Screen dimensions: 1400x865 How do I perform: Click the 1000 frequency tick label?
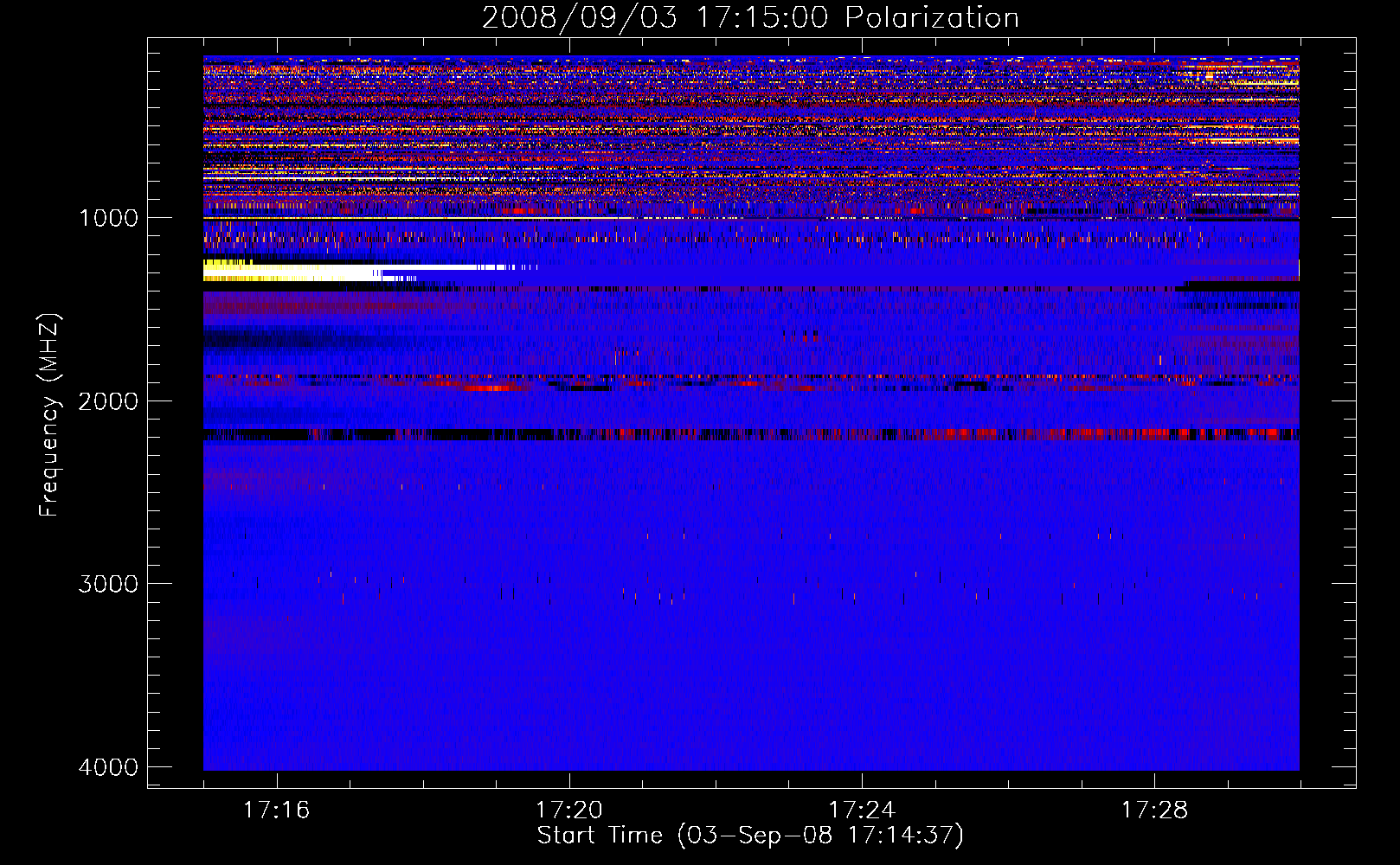click(x=109, y=218)
